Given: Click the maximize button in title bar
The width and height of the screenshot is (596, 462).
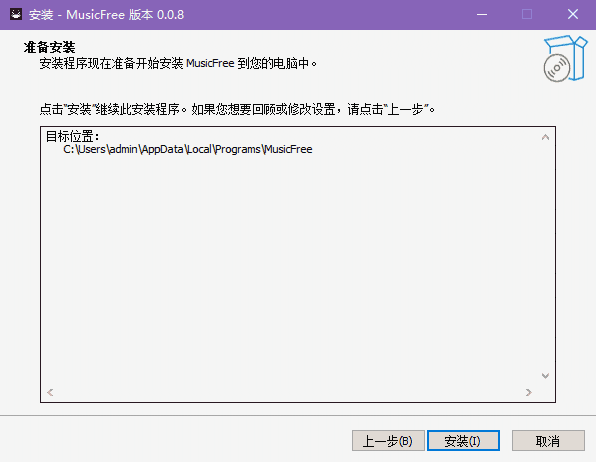Looking at the screenshot, I should (x=527, y=14).
